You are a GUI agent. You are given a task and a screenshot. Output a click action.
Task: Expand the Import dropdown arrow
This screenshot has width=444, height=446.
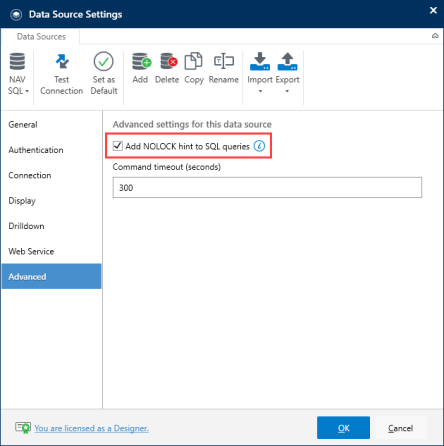point(260,91)
